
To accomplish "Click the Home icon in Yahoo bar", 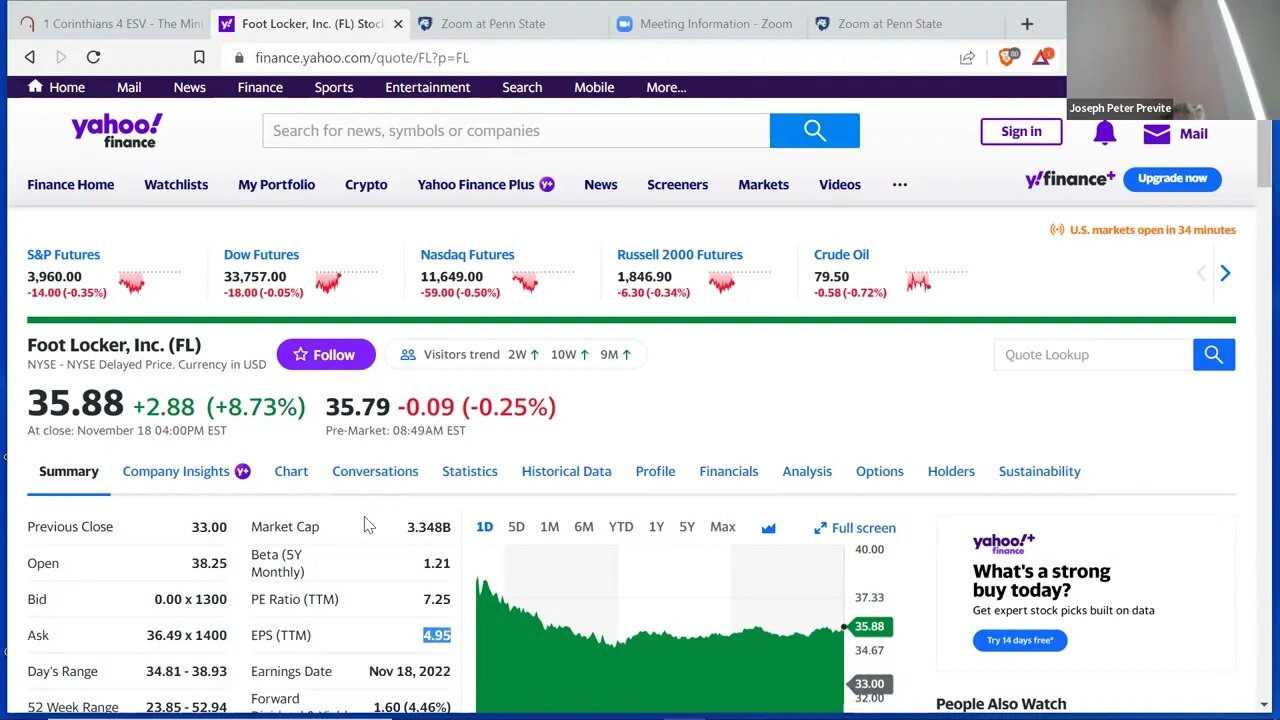I will [x=35, y=86].
